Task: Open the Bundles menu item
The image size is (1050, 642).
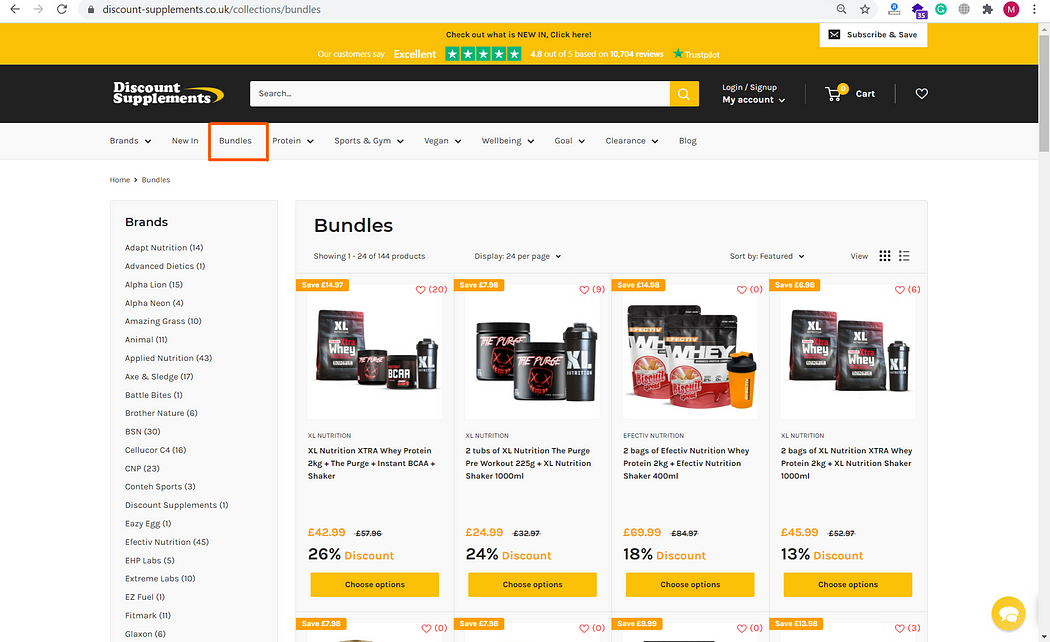Action: coord(235,141)
